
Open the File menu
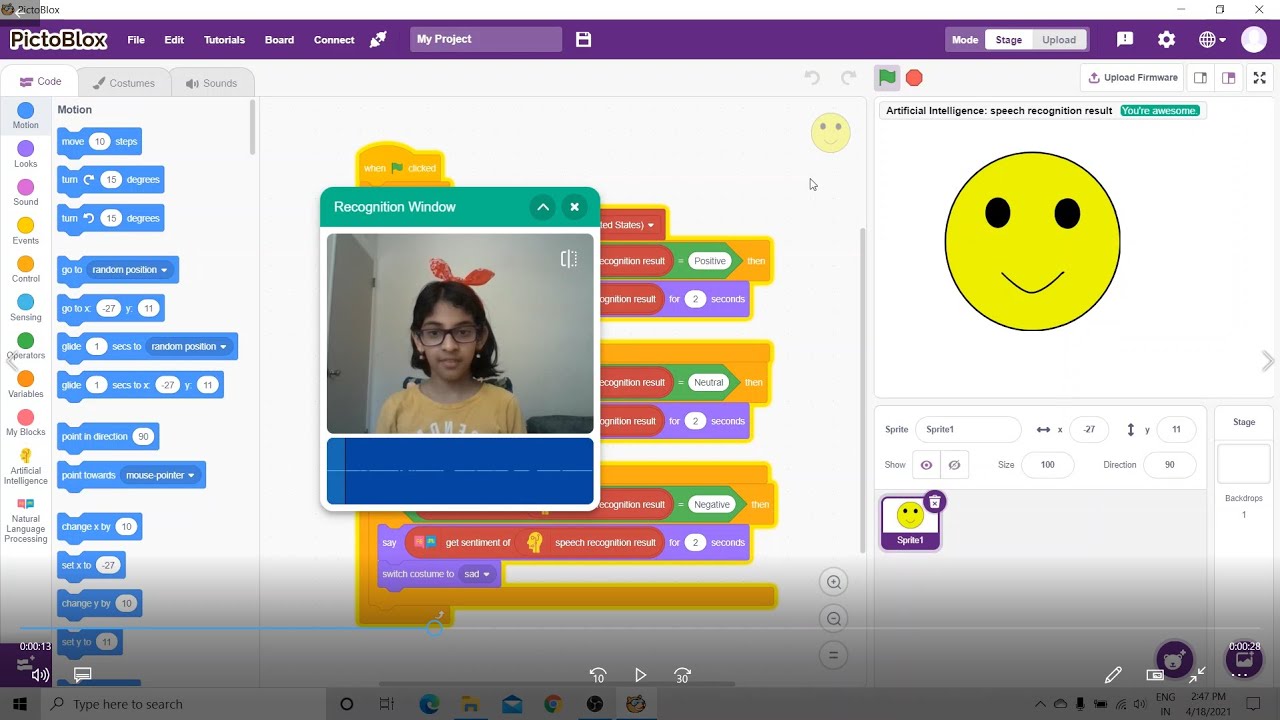(136, 40)
